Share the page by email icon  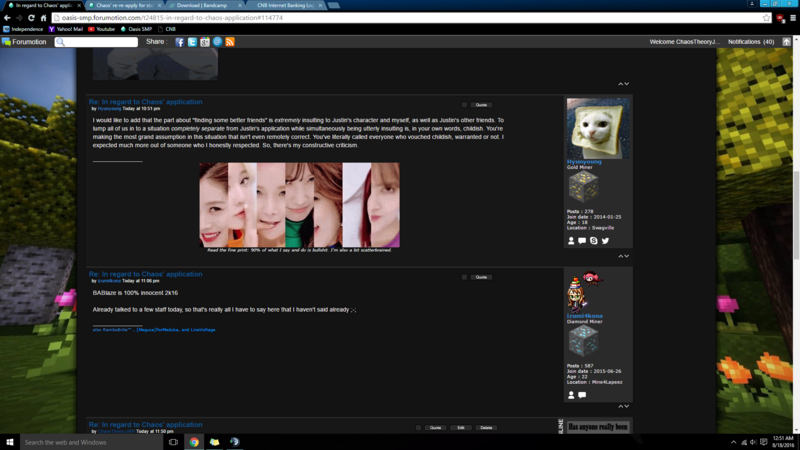217,42
